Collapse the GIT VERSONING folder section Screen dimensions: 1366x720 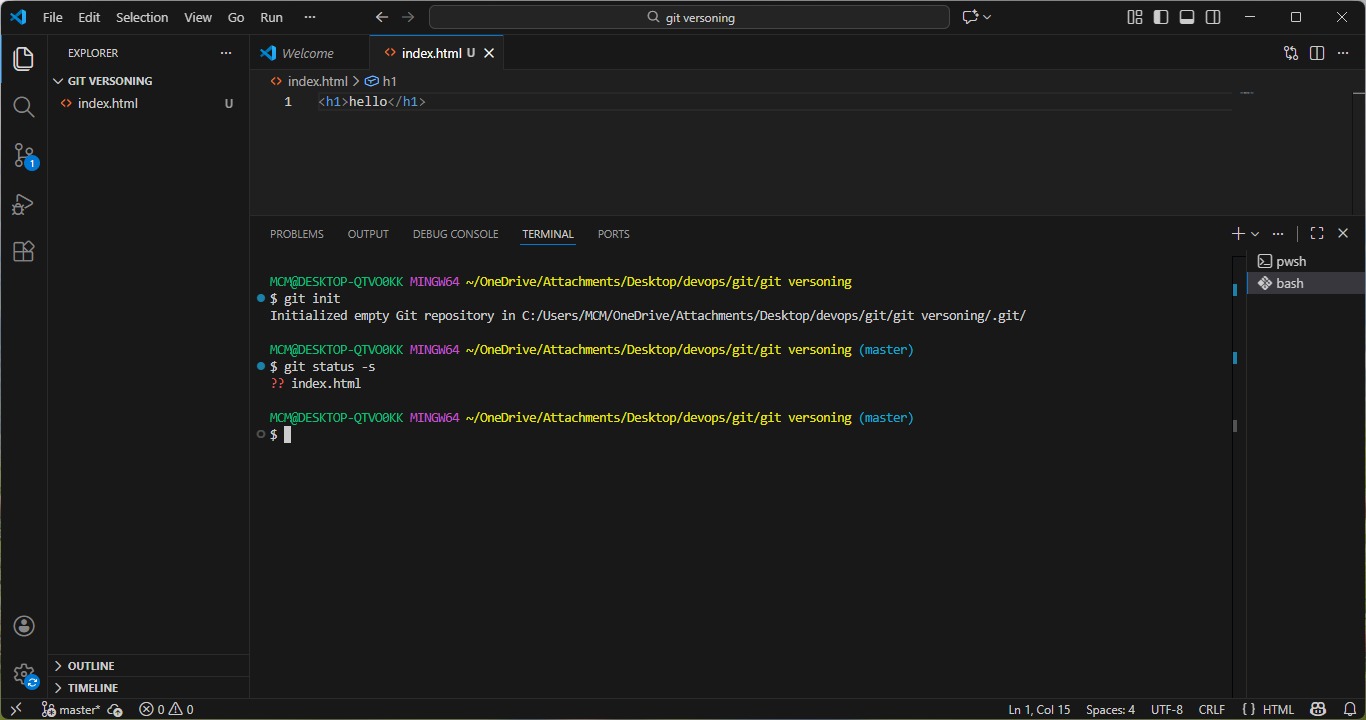pos(149,81)
